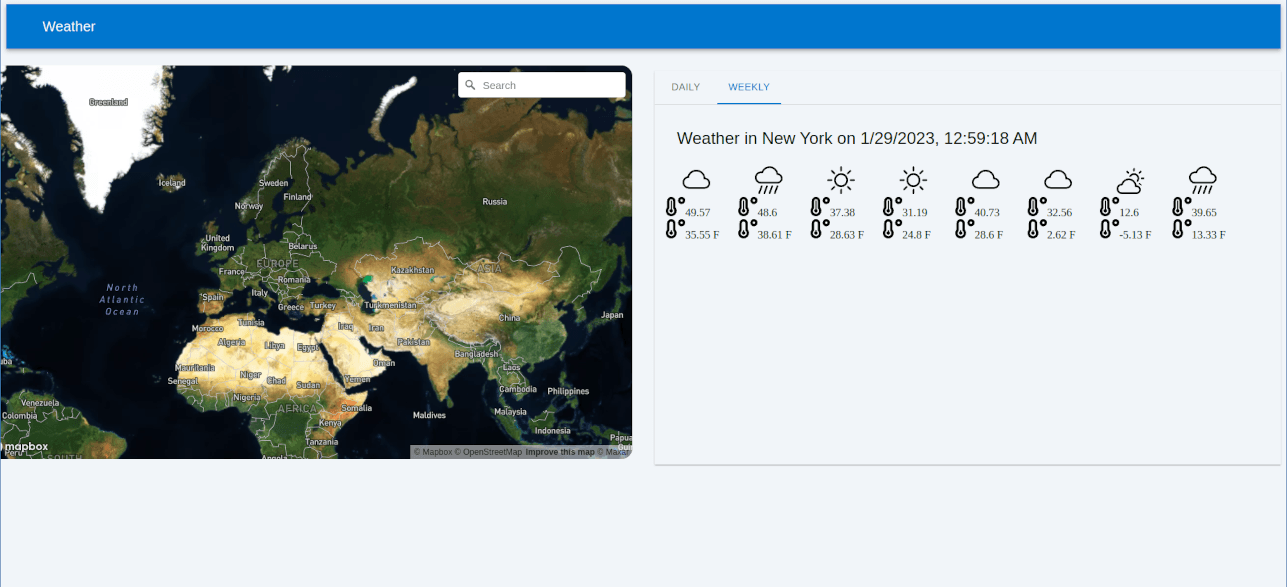1287x587 pixels.
Task: Click the Mapbox logo on the map
Action: (x=26, y=446)
